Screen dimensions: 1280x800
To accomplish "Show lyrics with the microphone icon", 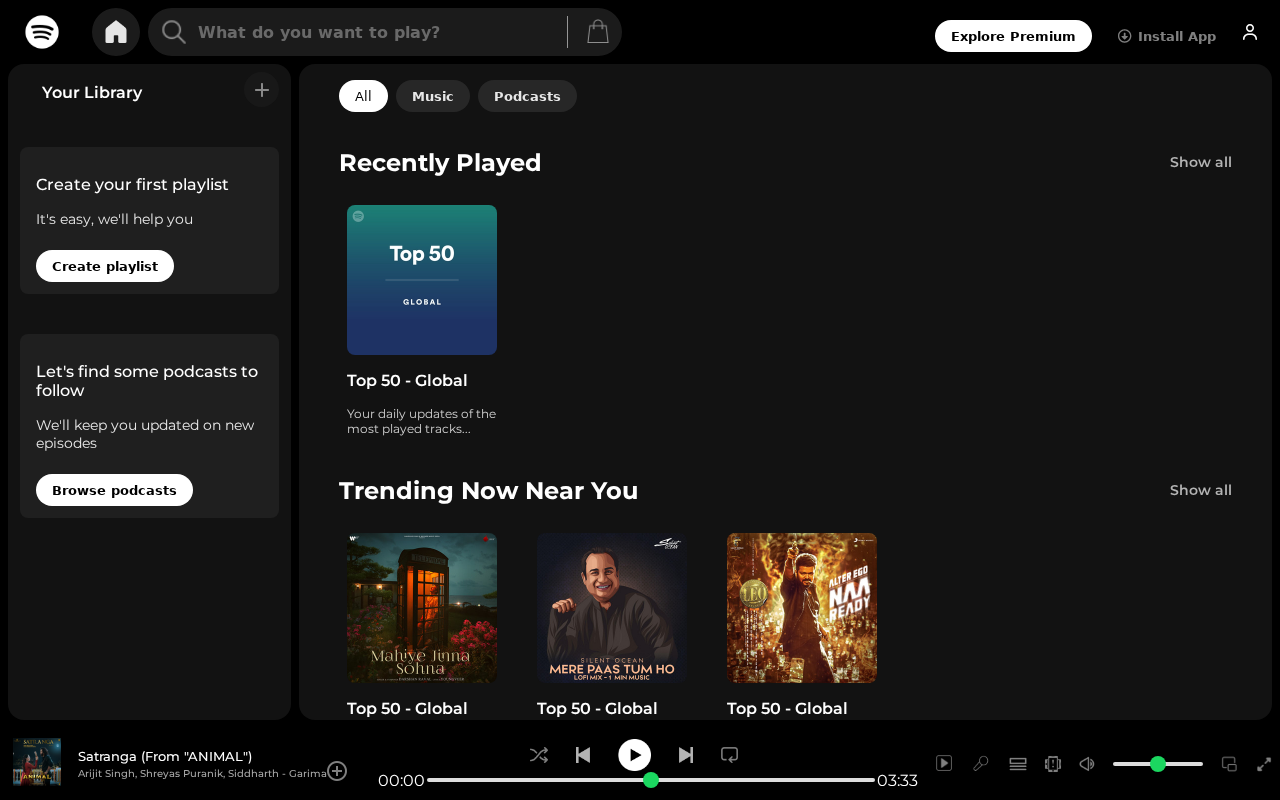I will point(981,763).
